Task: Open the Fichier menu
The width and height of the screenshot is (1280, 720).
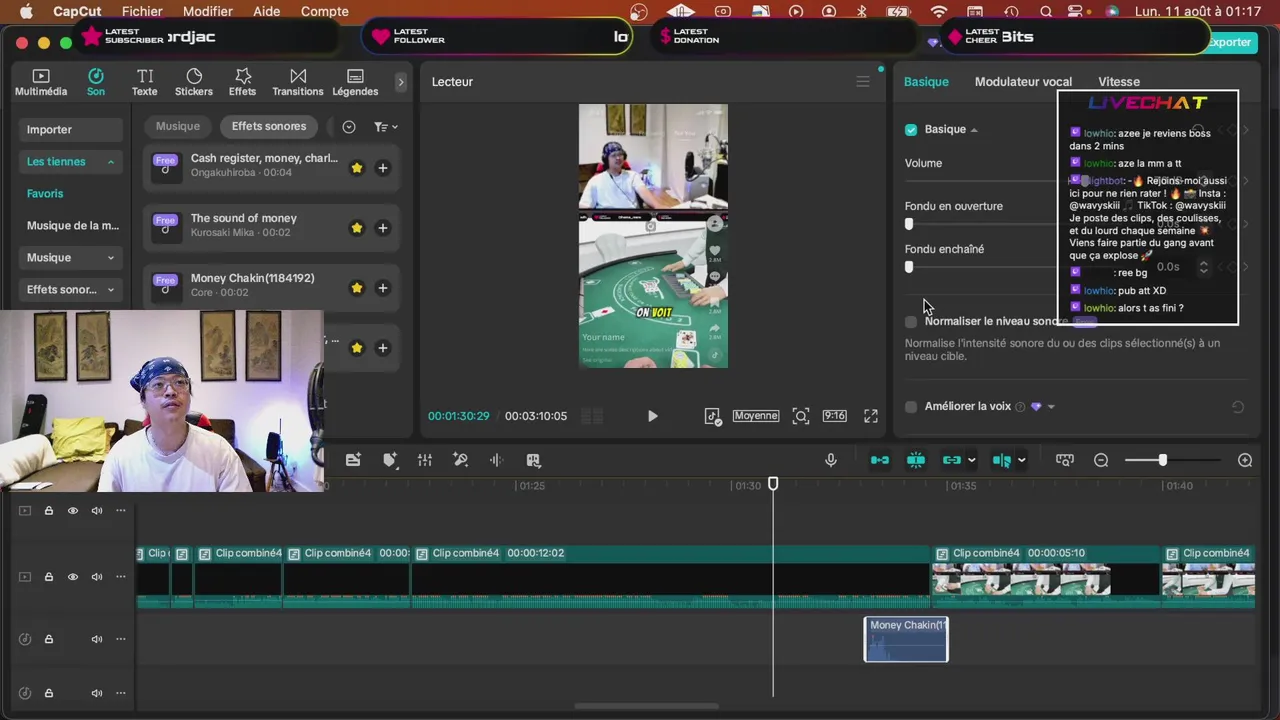Action: click(142, 12)
